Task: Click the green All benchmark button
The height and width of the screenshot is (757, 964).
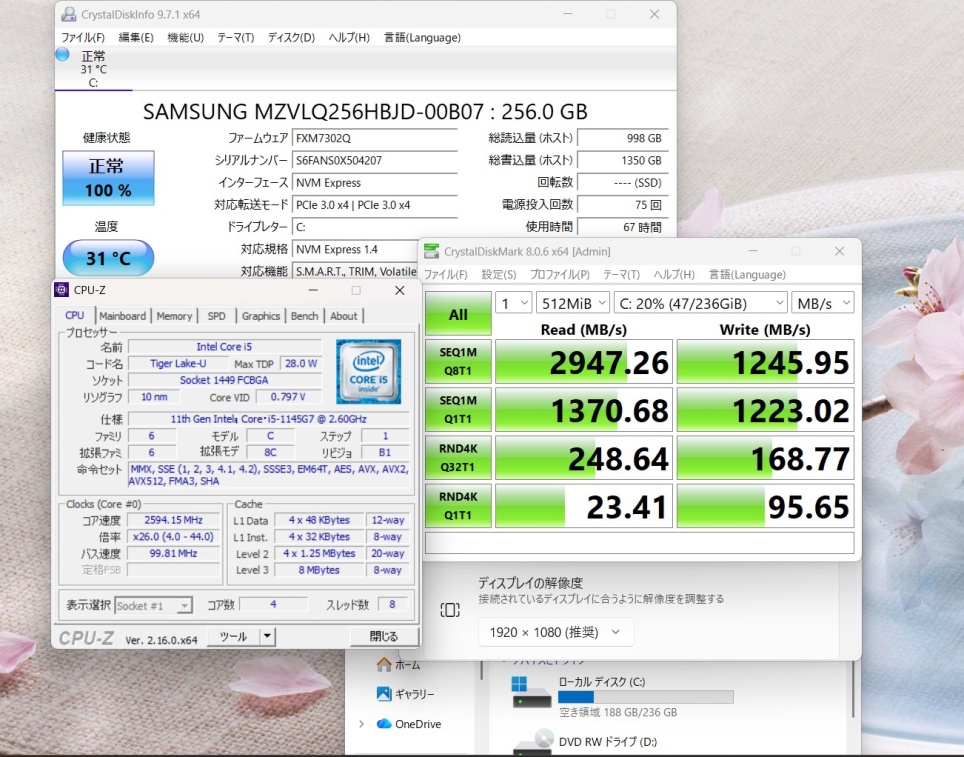Action: (458, 314)
